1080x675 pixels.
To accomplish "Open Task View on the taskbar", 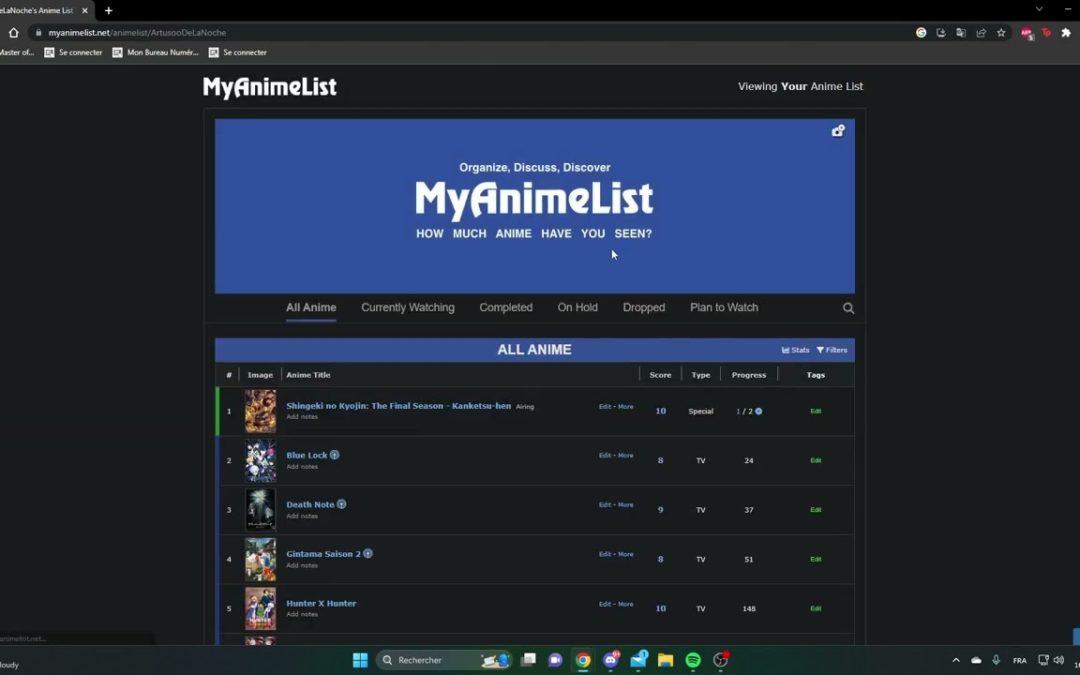I will 528,660.
